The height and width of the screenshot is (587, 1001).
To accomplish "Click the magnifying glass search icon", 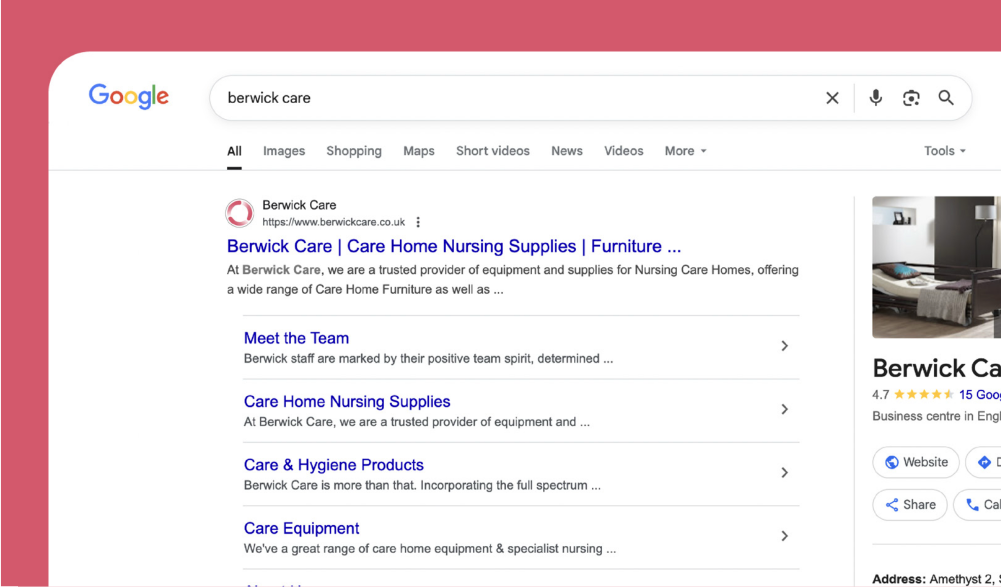I will point(945,98).
